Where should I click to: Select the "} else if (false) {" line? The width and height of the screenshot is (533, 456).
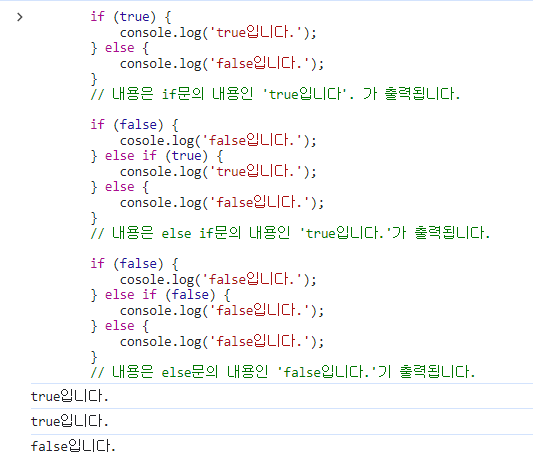160,295
